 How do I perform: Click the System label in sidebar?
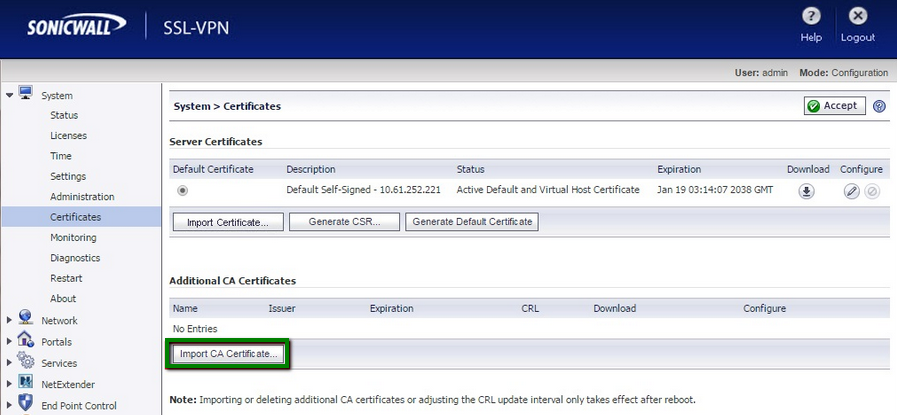click(x=57, y=96)
